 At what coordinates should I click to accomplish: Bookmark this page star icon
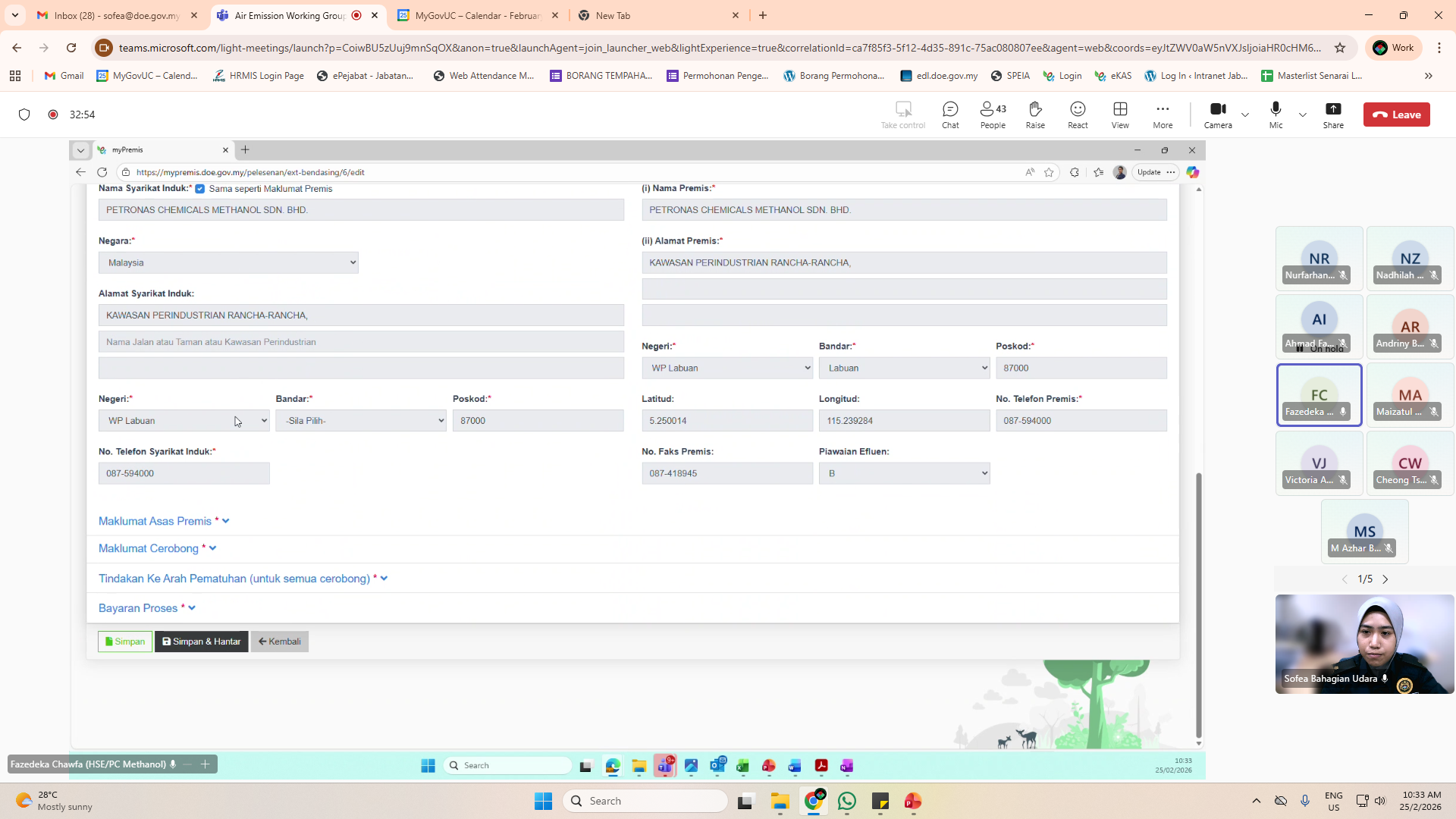[x=1340, y=48]
